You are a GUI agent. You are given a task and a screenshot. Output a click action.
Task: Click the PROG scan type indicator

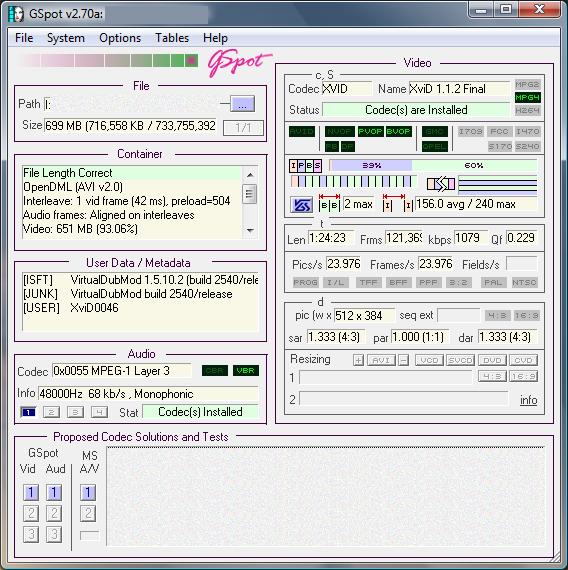[305, 282]
